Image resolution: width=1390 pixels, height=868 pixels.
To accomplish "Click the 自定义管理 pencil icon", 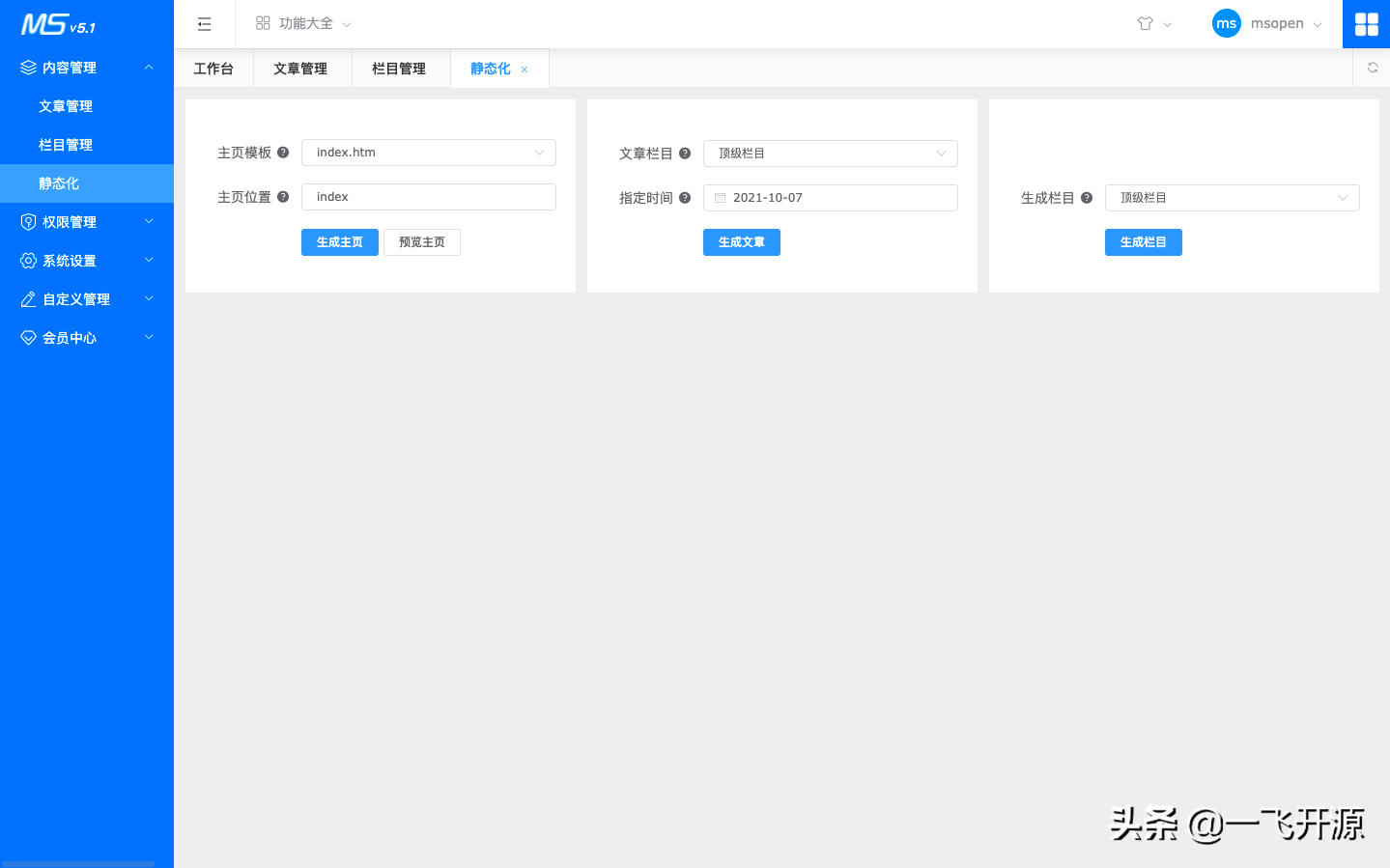I will (x=27, y=298).
